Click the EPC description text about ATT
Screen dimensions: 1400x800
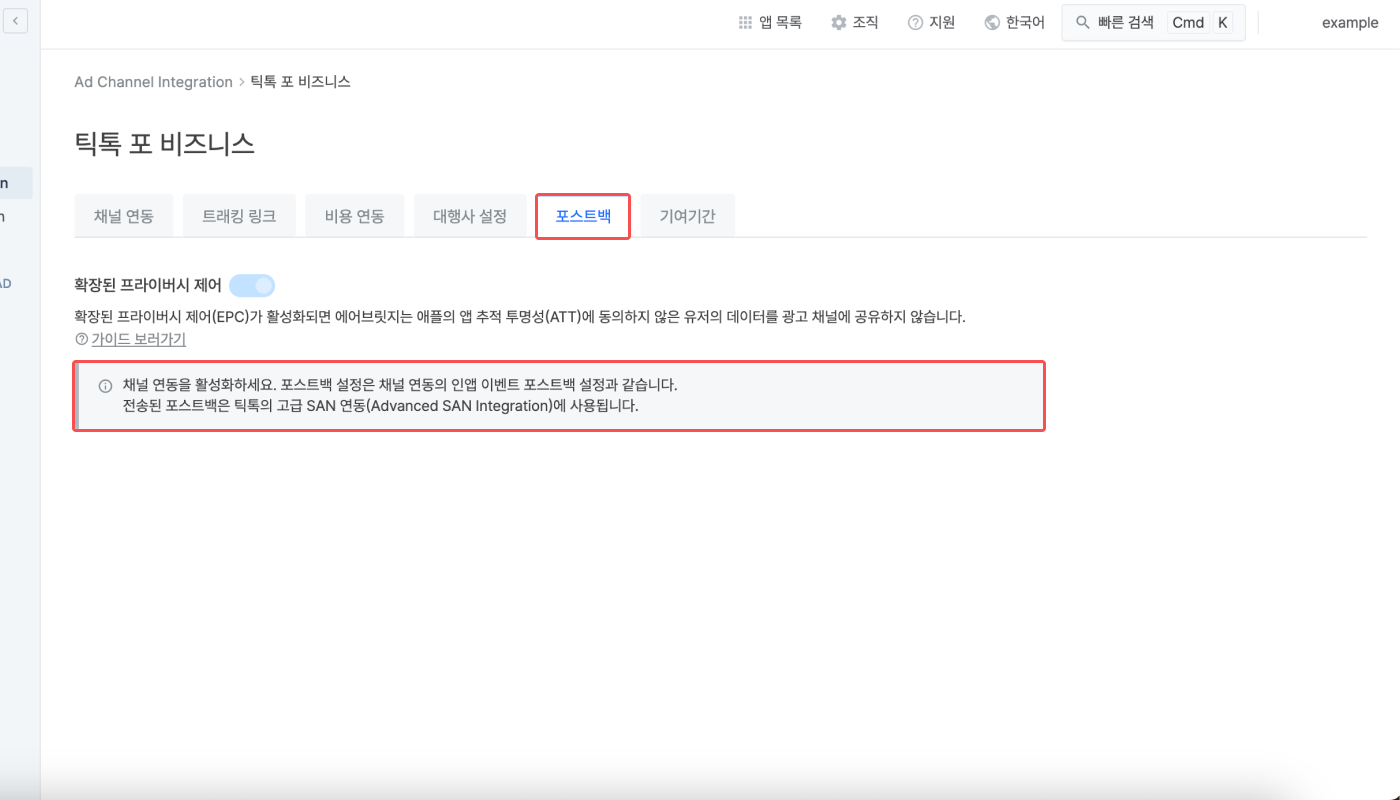click(x=520, y=317)
